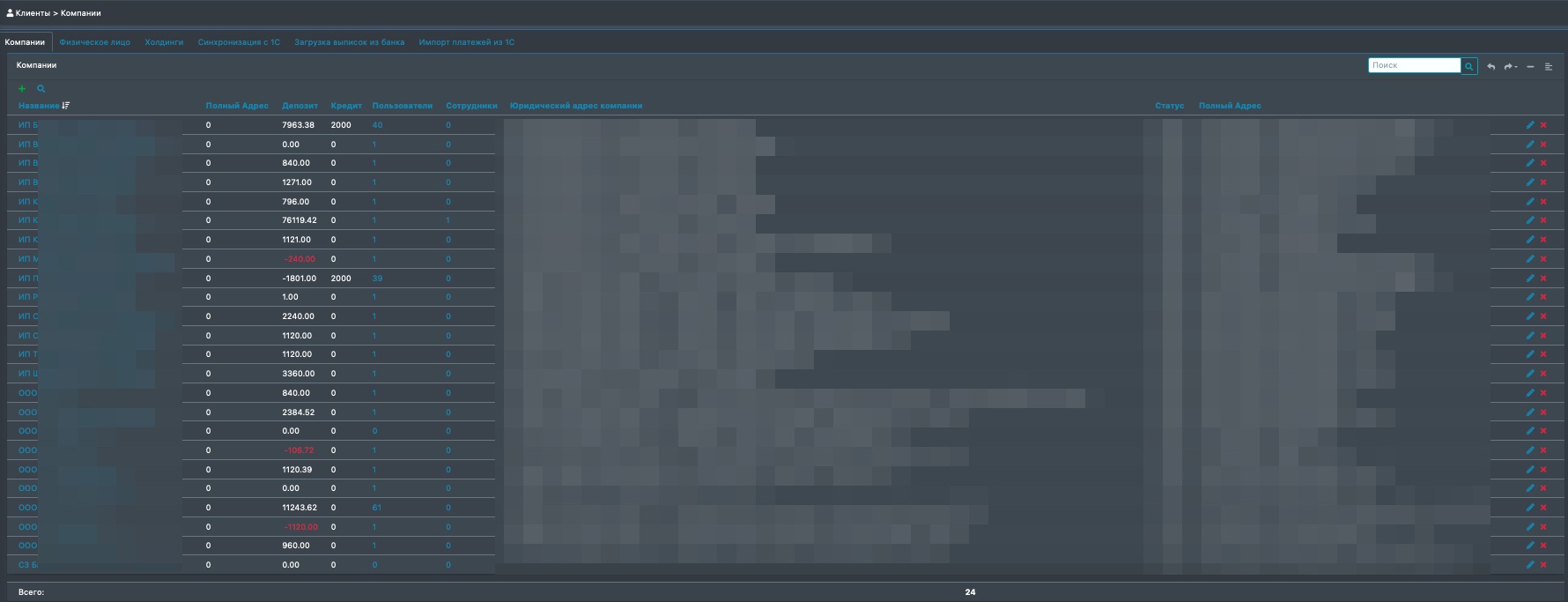Sort by the Кредит column header
The height and width of the screenshot is (602, 1568).
tap(346, 106)
